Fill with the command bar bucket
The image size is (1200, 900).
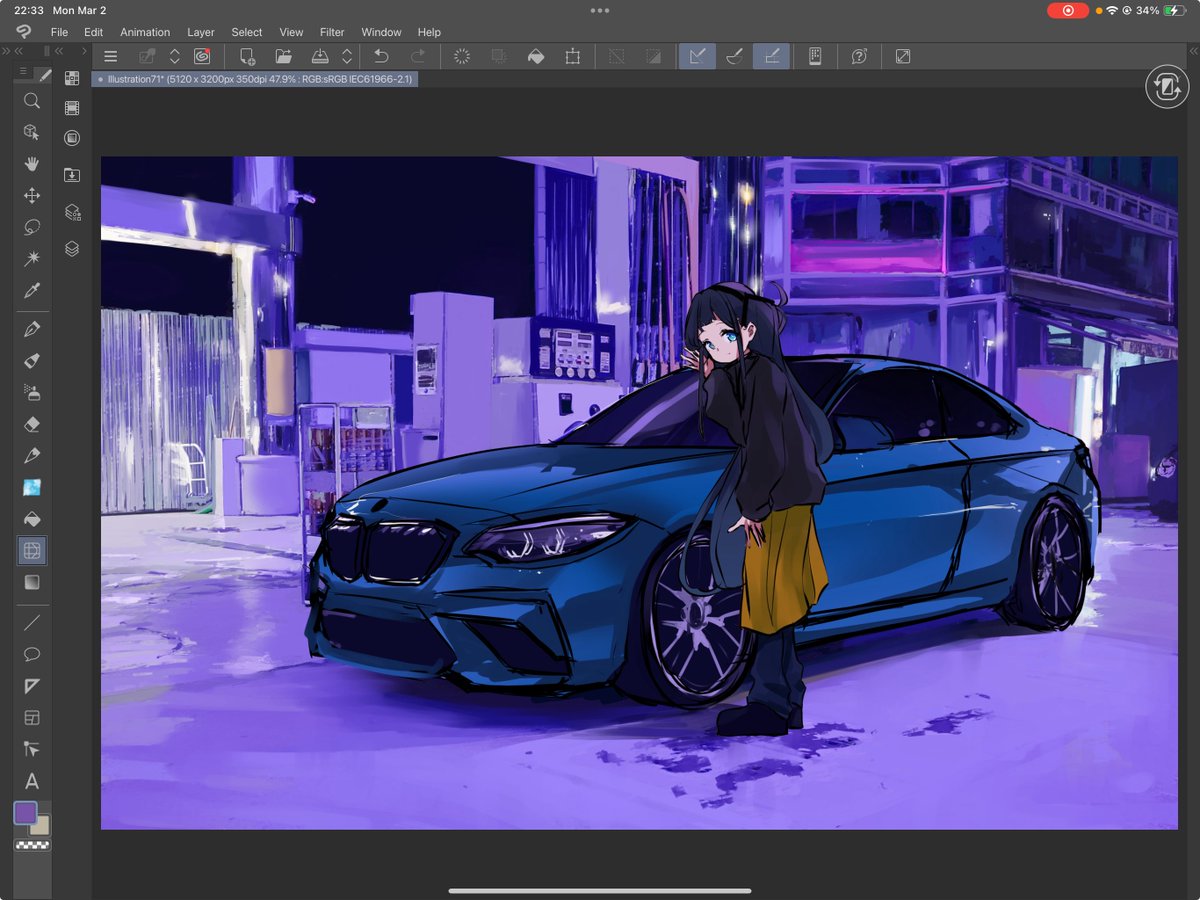coord(536,57)
